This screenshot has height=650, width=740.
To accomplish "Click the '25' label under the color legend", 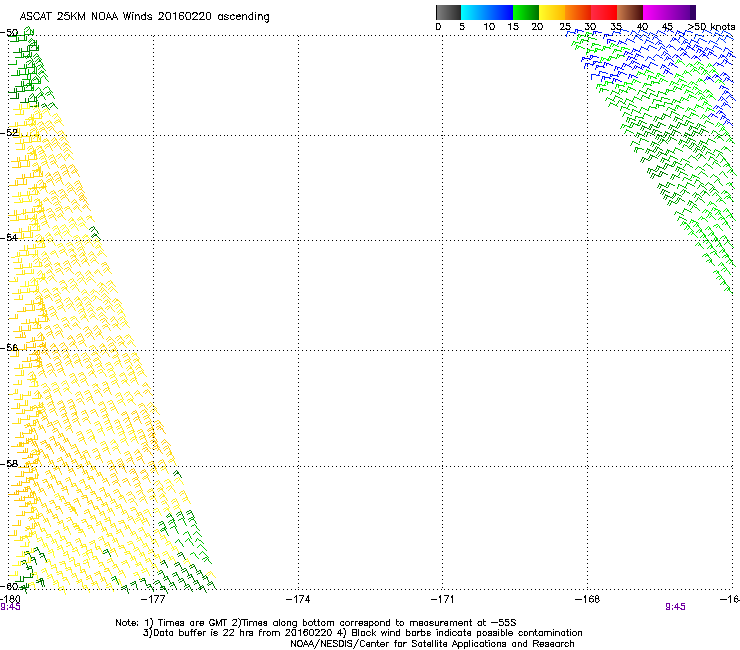I will coord(565,27).
